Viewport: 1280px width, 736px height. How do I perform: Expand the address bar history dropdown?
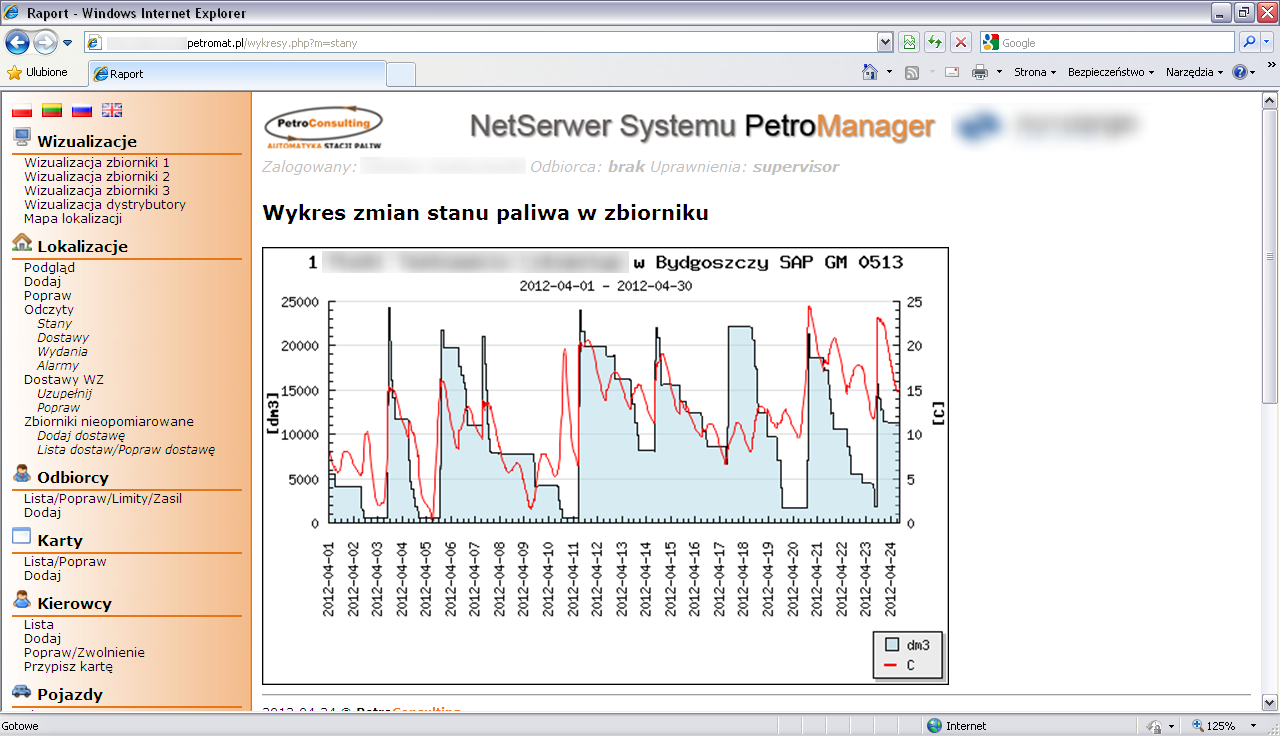point(885,42)
